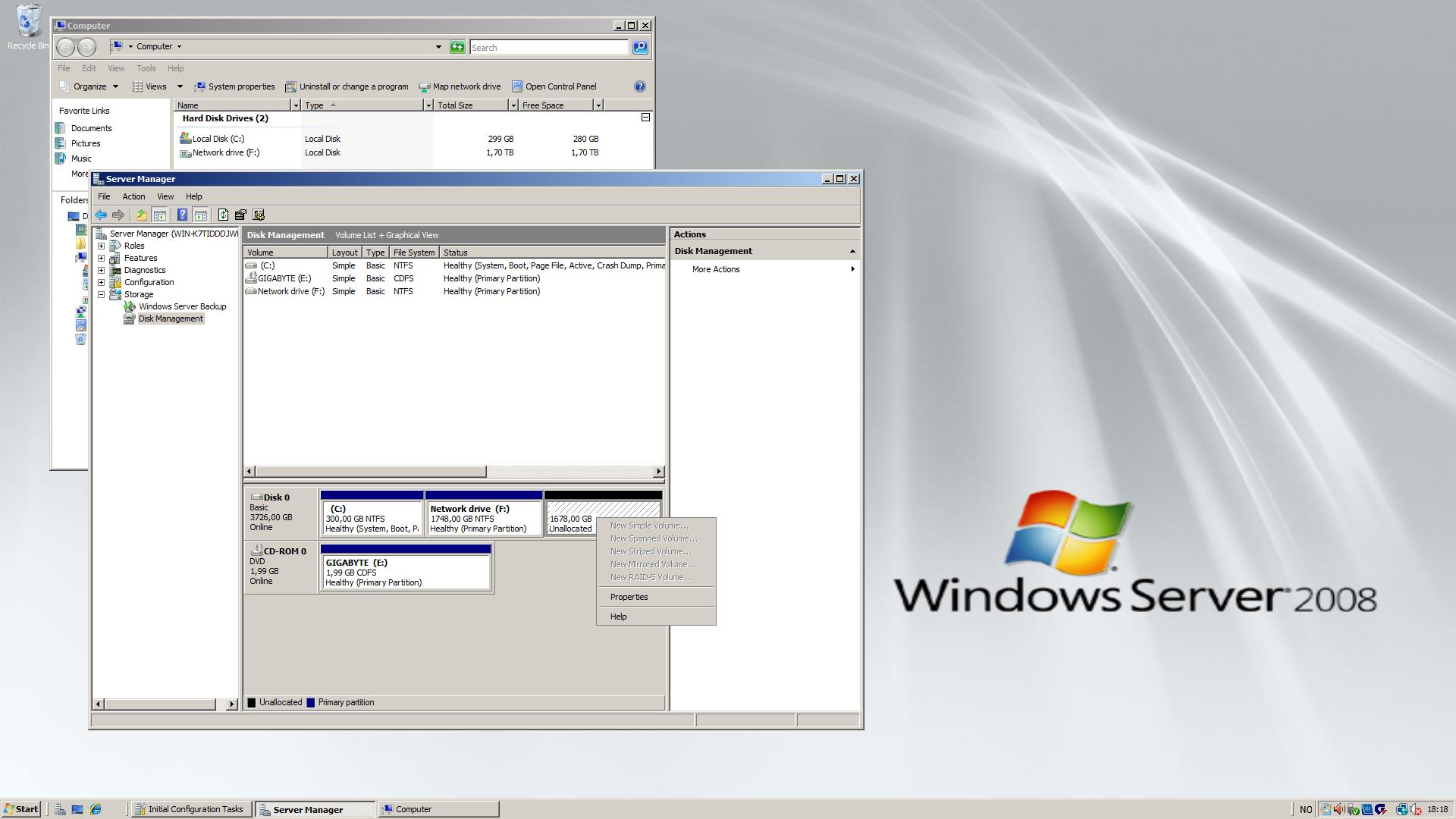This screenshot has height=819, width=1456.
Task: Open Help via blue question-mark toolbar icon
Action: pos(182,215)
